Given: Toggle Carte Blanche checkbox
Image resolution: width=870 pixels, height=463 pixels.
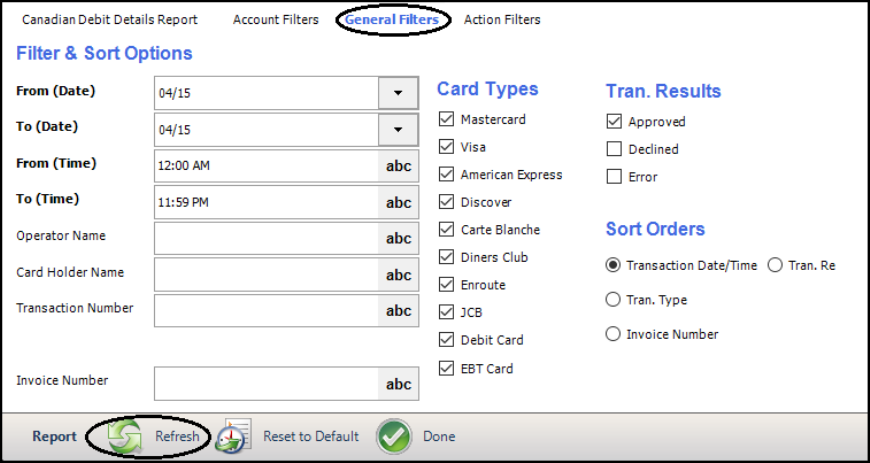Looking at the screenshot, I should click(446, 229).
